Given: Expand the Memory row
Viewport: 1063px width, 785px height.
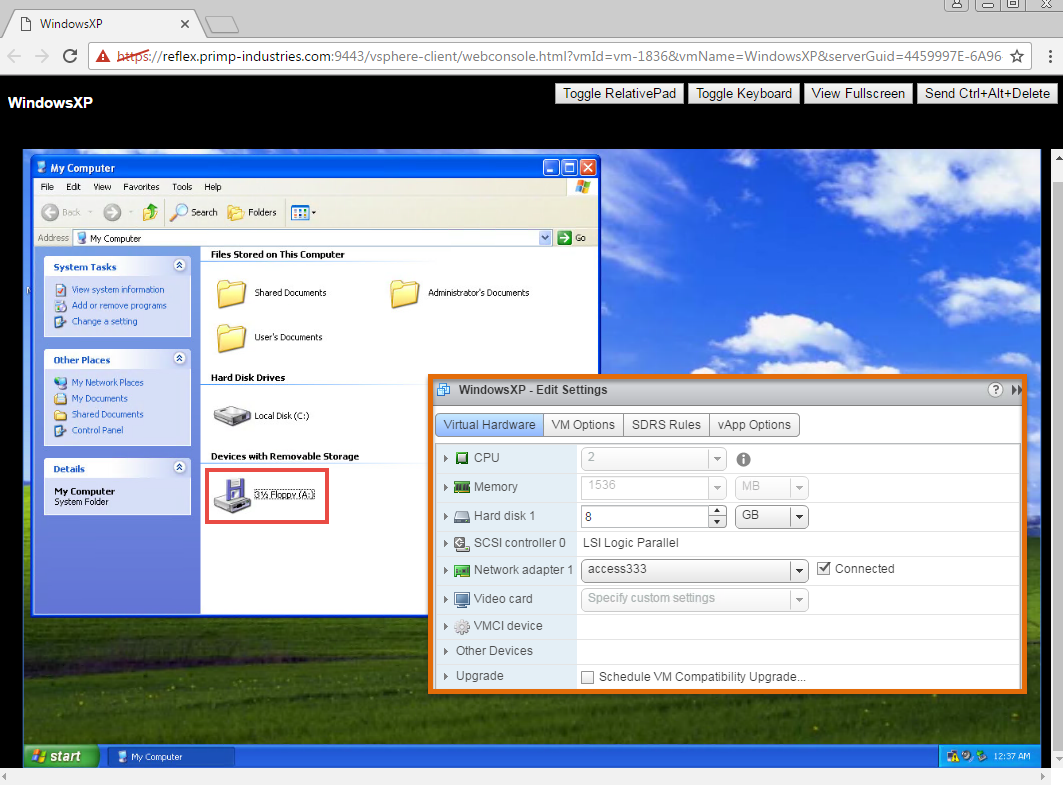Looking at the screenshot, I should (x=445, y=487).
